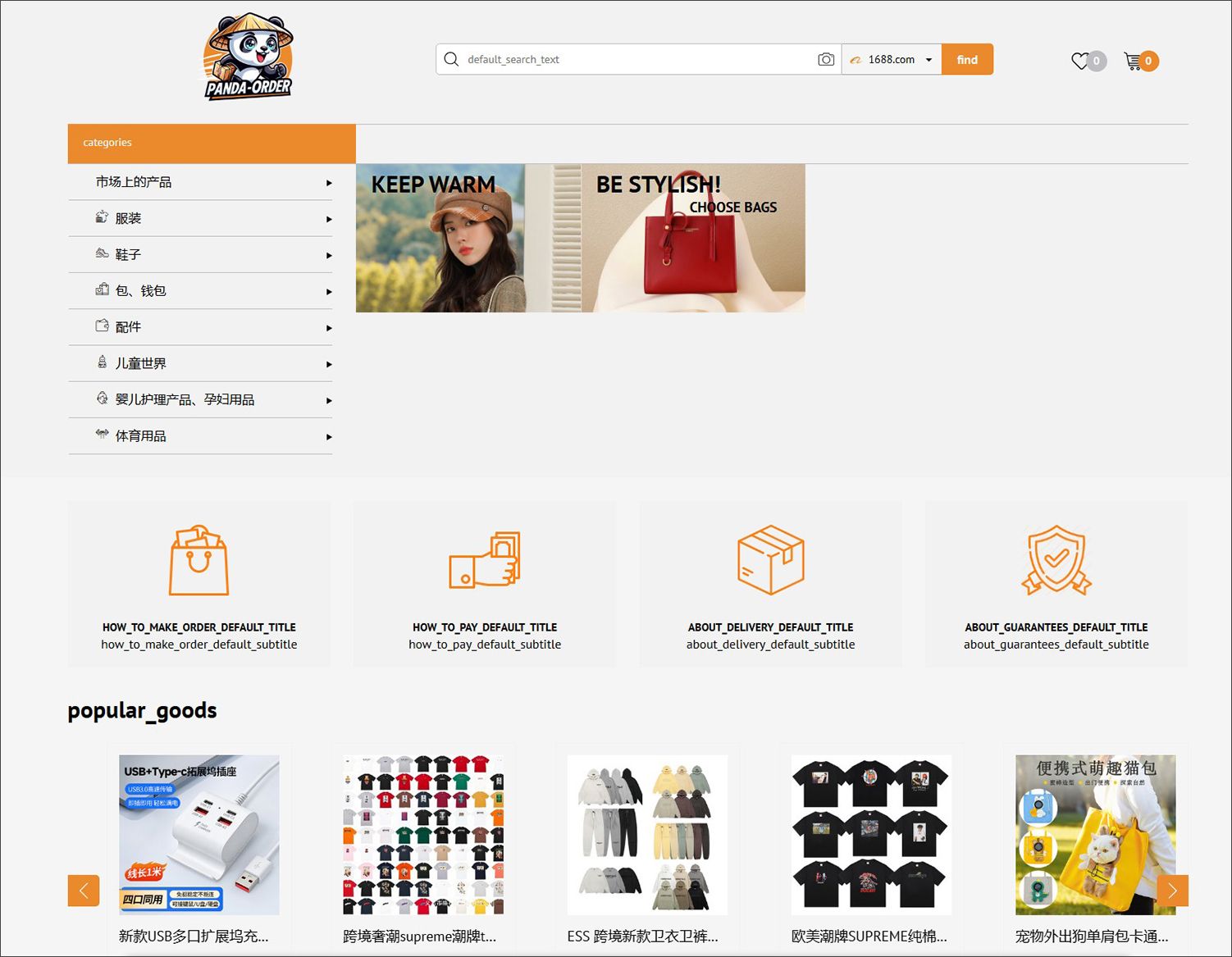Expand the 服装 category arrow
Screen dimensions: 1232x957
point(329,219)
